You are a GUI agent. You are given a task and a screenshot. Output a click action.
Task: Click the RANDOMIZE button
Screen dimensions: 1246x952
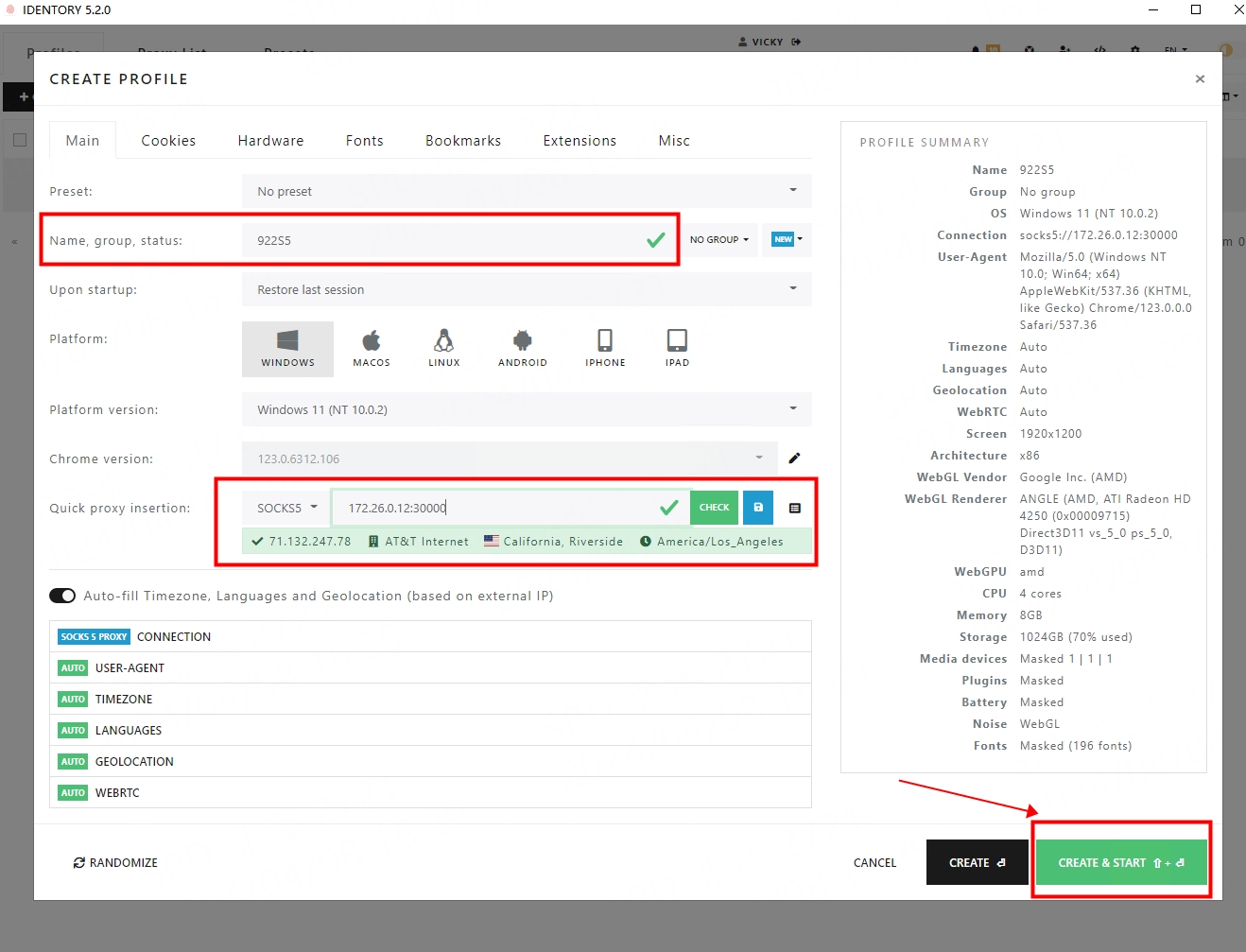115,862
